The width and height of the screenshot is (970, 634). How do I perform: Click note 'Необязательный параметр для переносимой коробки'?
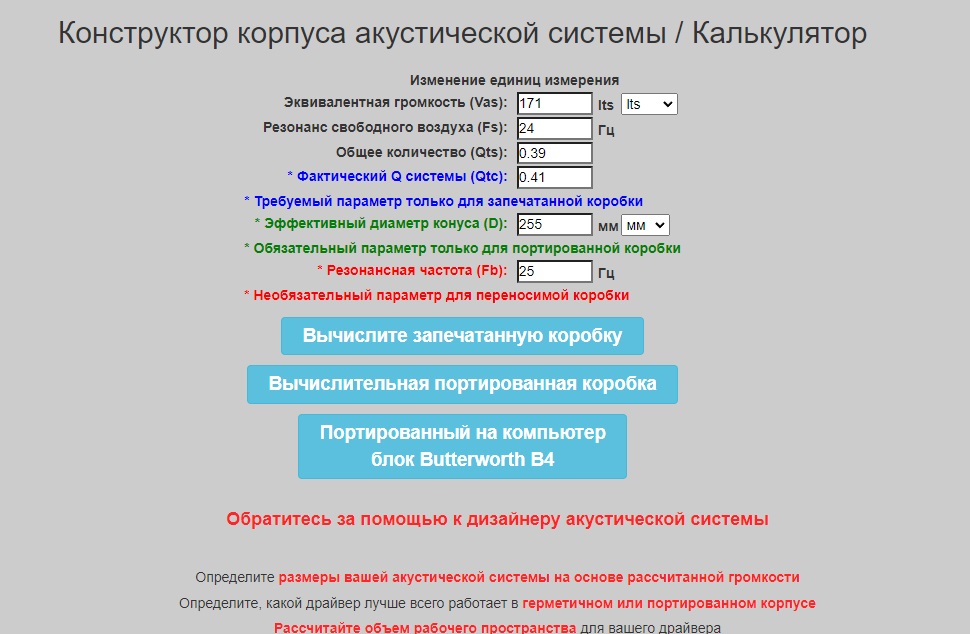(x=441, y=295)
